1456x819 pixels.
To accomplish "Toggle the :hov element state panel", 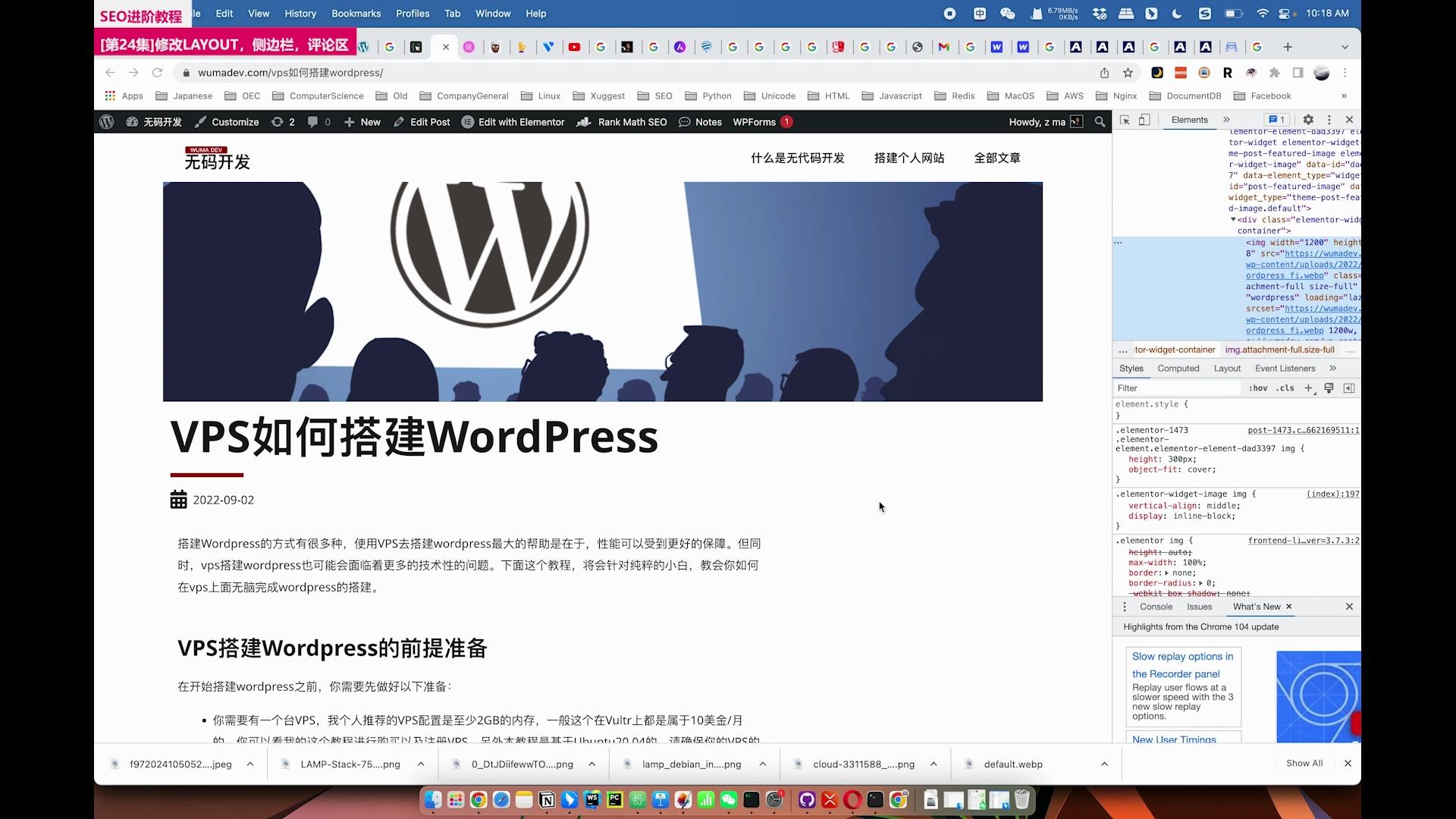I will coord(1258,388).
